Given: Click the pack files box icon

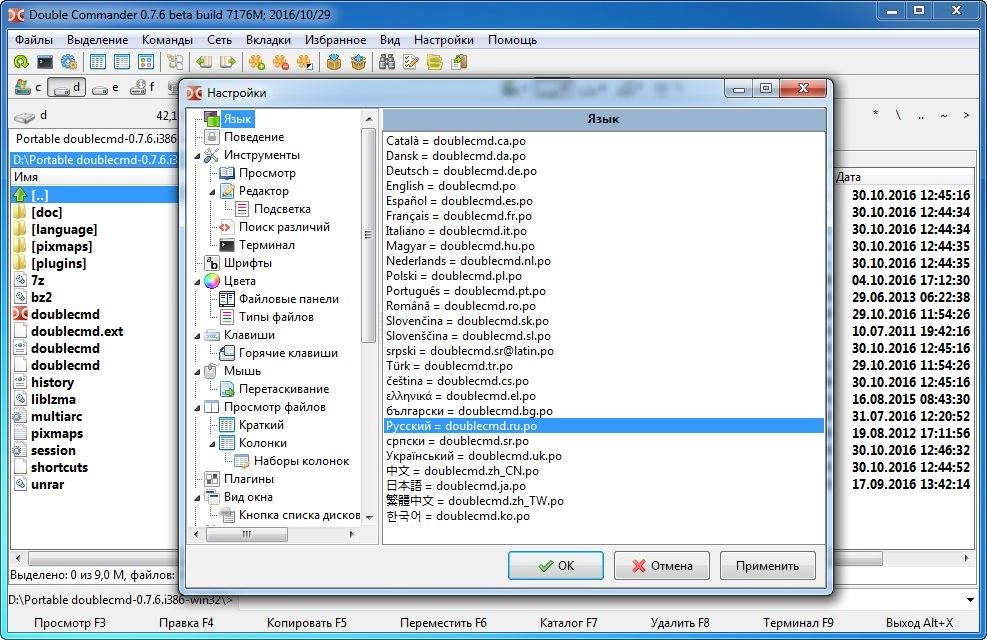Looking at the screenshot, I should coord(334,62).
